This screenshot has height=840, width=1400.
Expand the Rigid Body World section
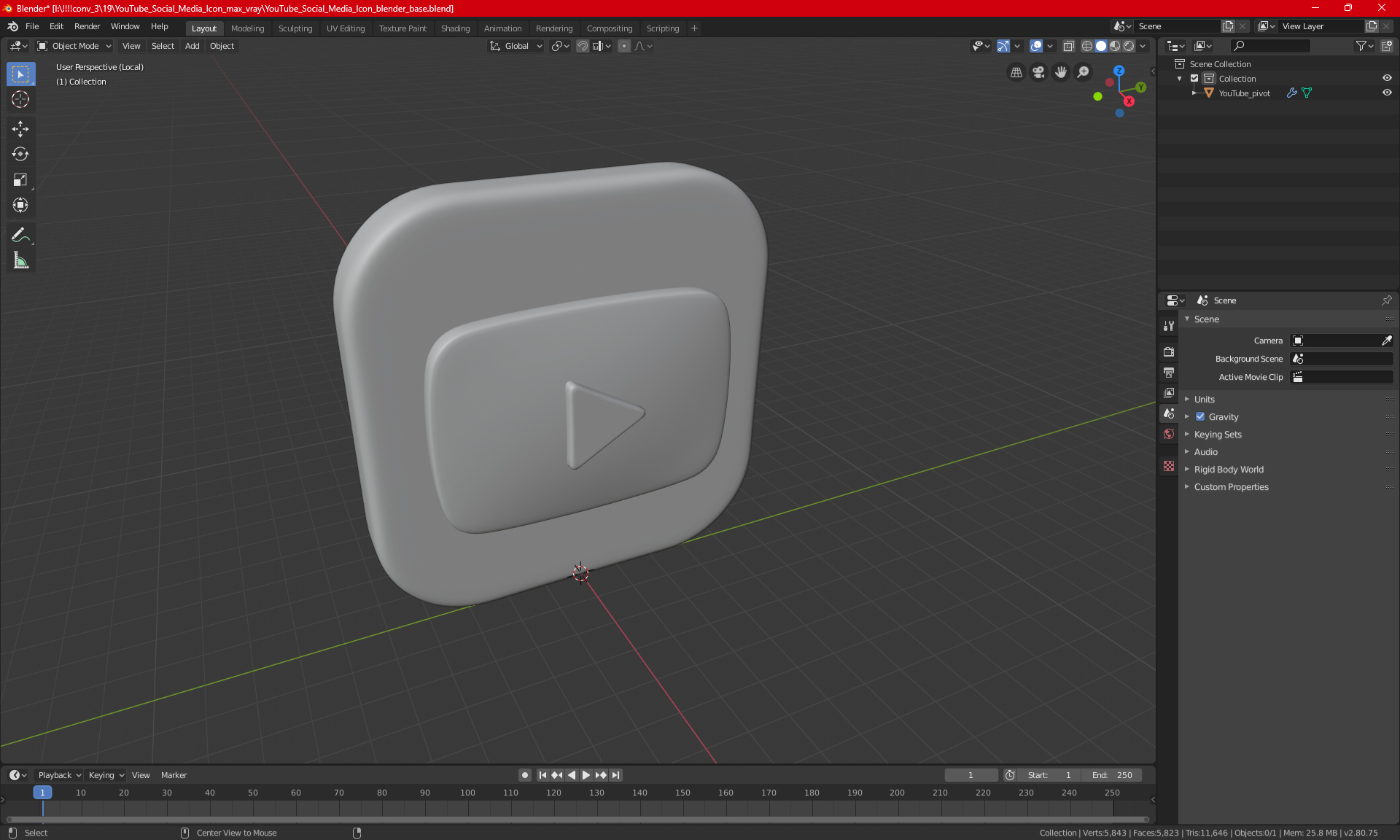tap(1189, 469)
